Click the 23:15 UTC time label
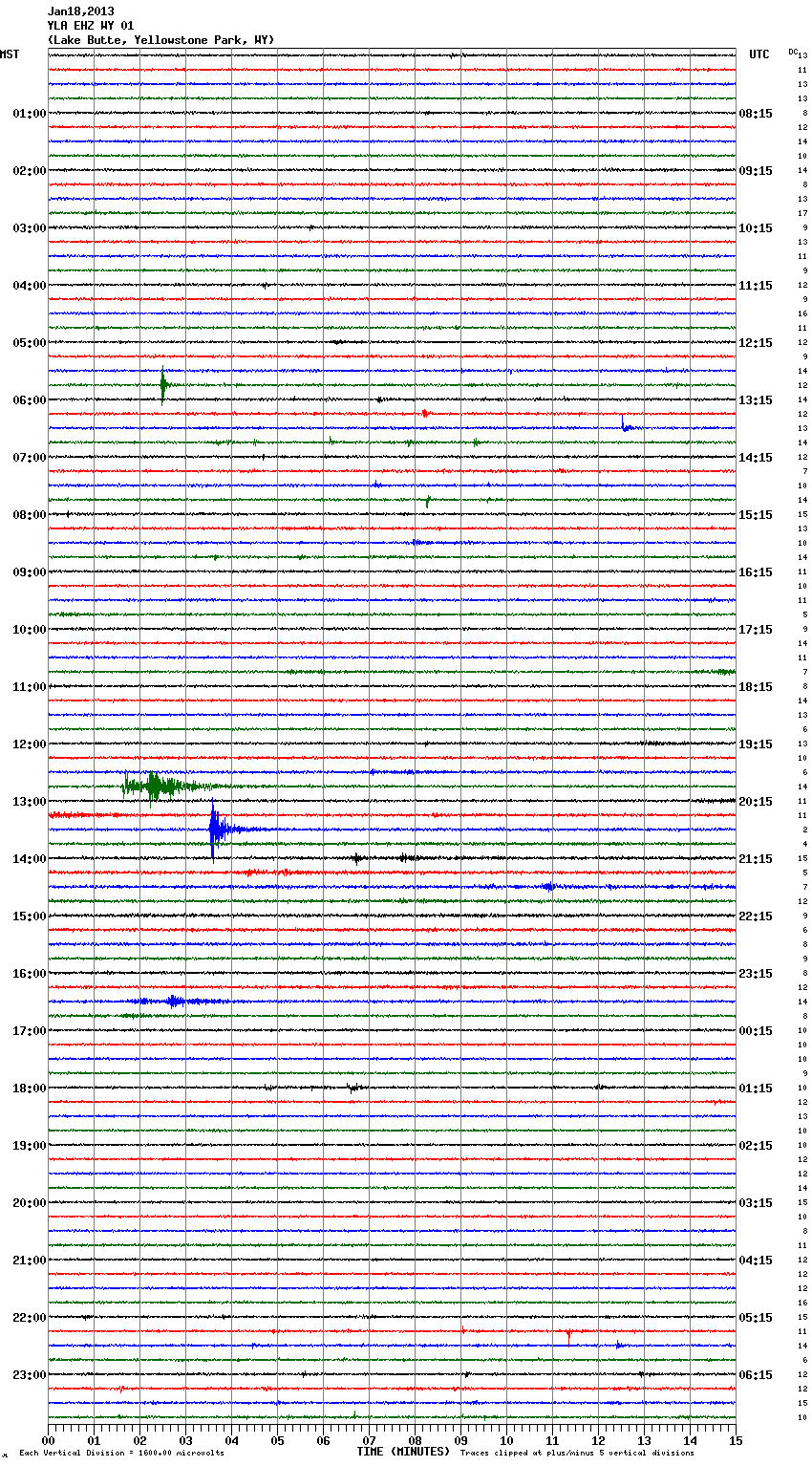Viewport: 812px width, 1466px height. click(756, 974)
